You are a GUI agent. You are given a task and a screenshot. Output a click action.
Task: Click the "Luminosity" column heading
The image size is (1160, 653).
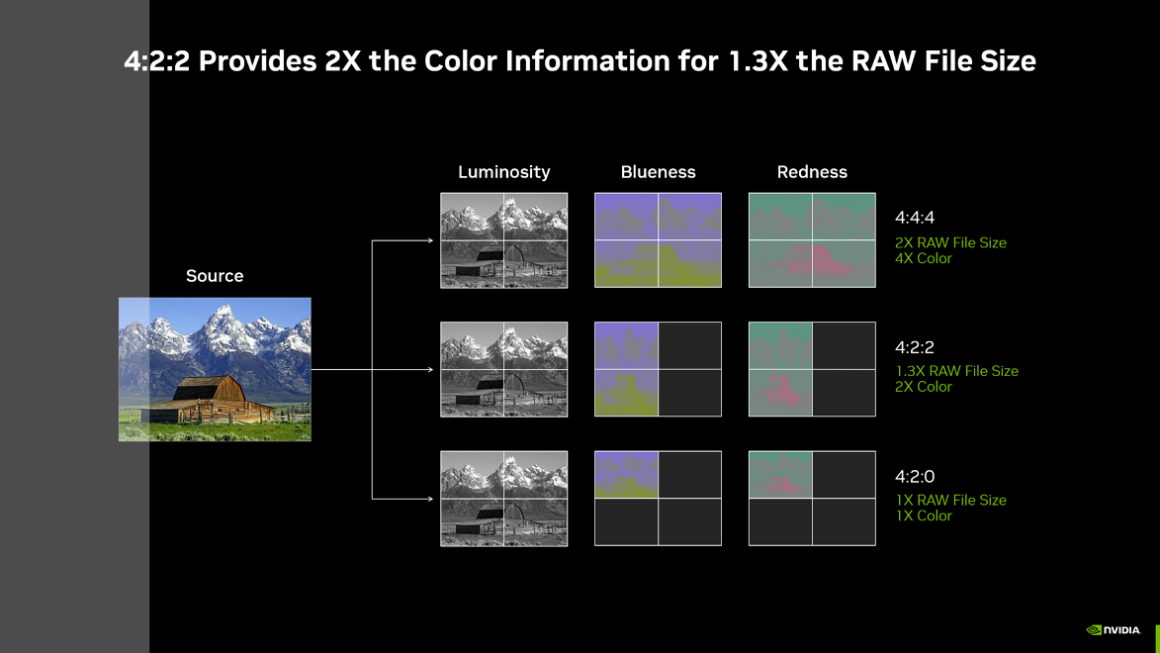504,172
